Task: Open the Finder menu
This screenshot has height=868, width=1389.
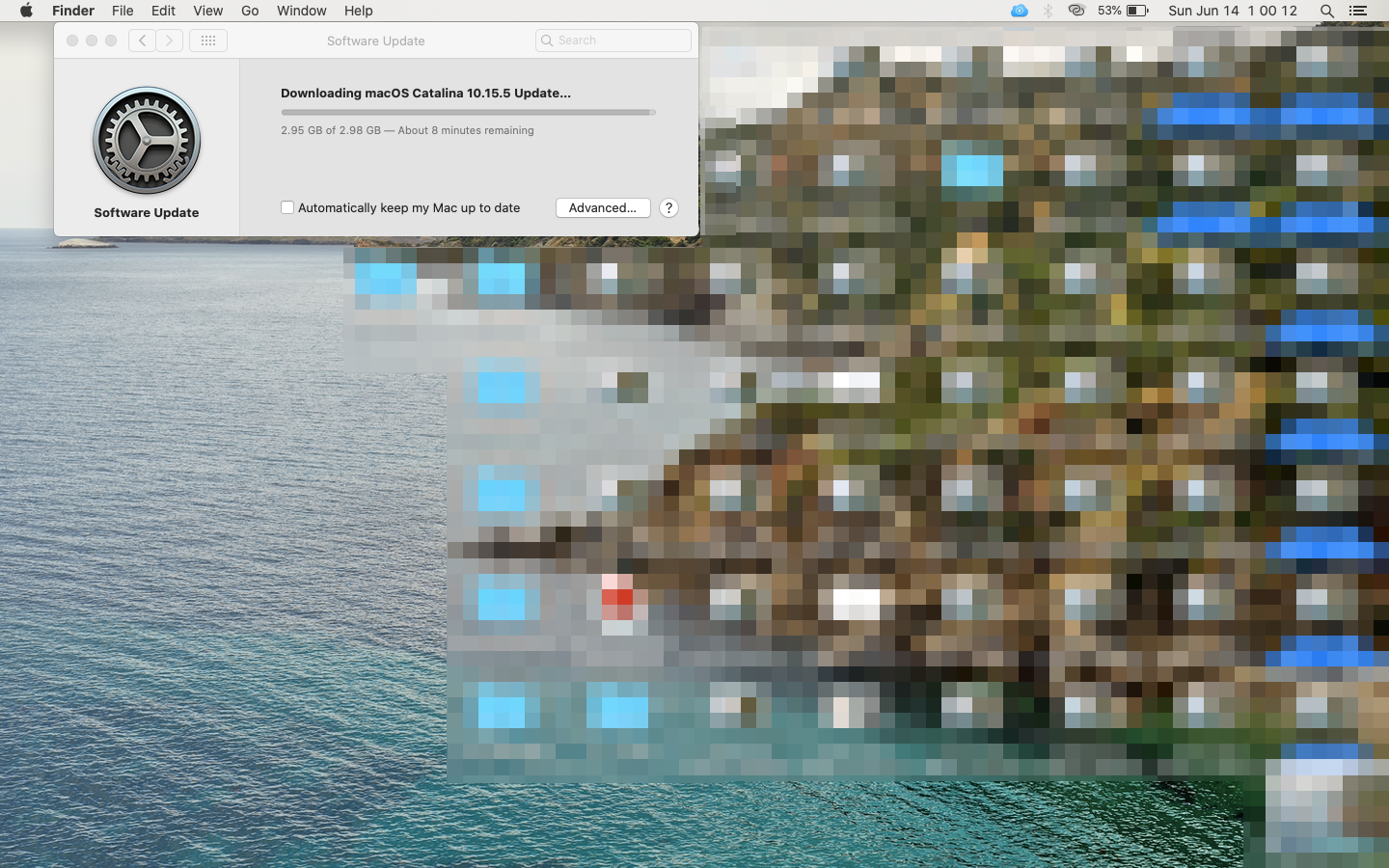Action: pyautogui.click(x=73, y=11)
